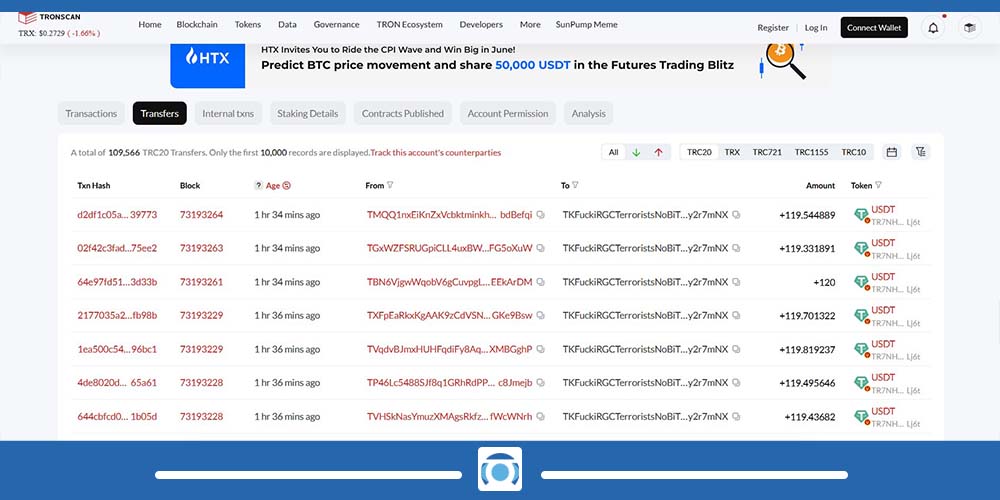The image size is (1000, 500).
Task: Click the red clock icon next to Age
Action: tap(287, 185)
